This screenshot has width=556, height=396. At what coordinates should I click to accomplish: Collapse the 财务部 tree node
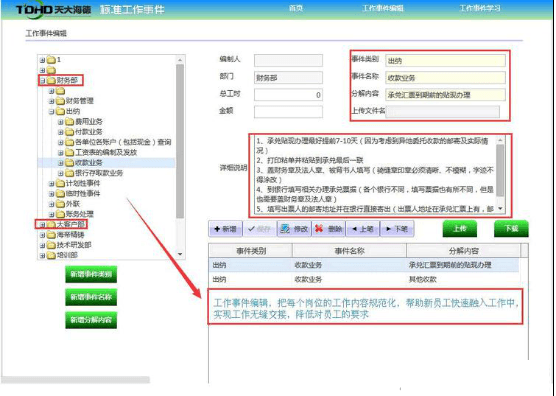click(43, 81)
